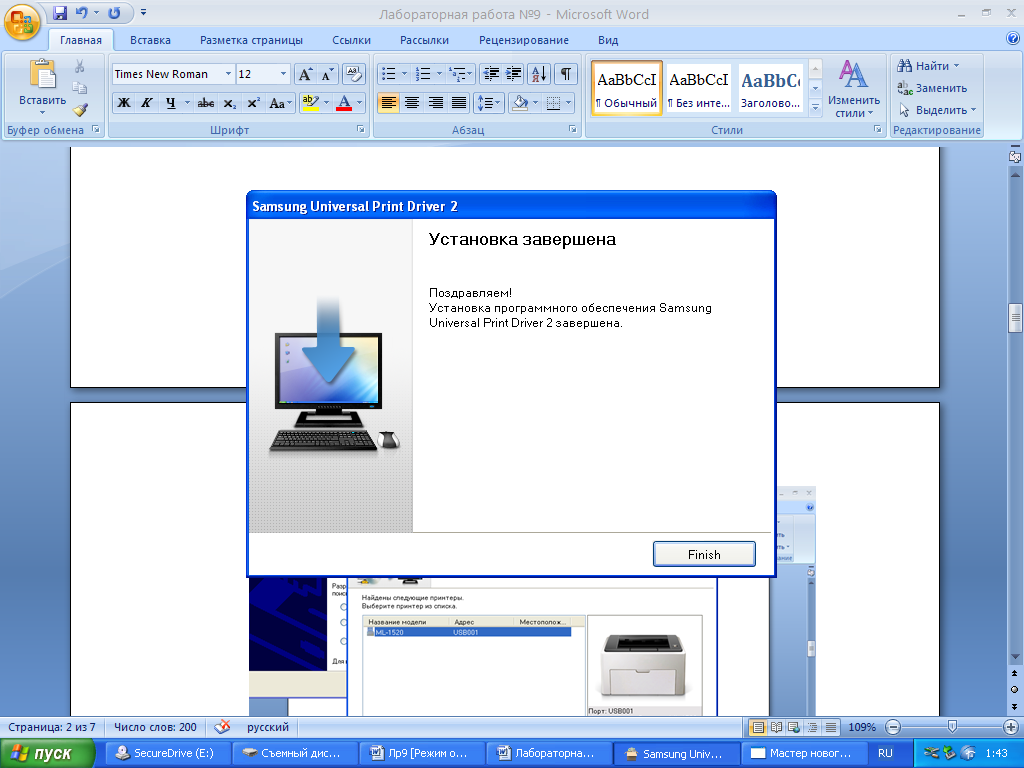The width and height of the screenshot is (1024, 768).
Task: Apply shading paint bucket
Action: [520, 103]
